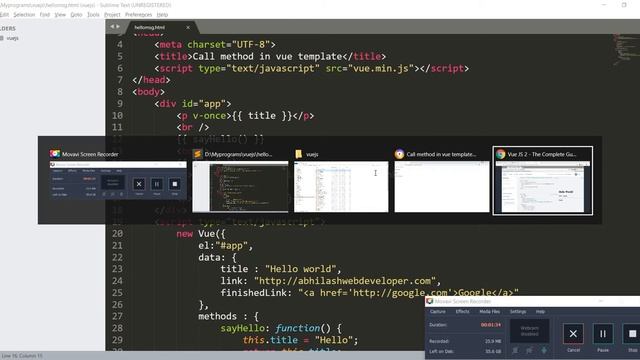Switch to the Sublime Text window thumbnail
The image size is (640, 360).
coord(240,187)
